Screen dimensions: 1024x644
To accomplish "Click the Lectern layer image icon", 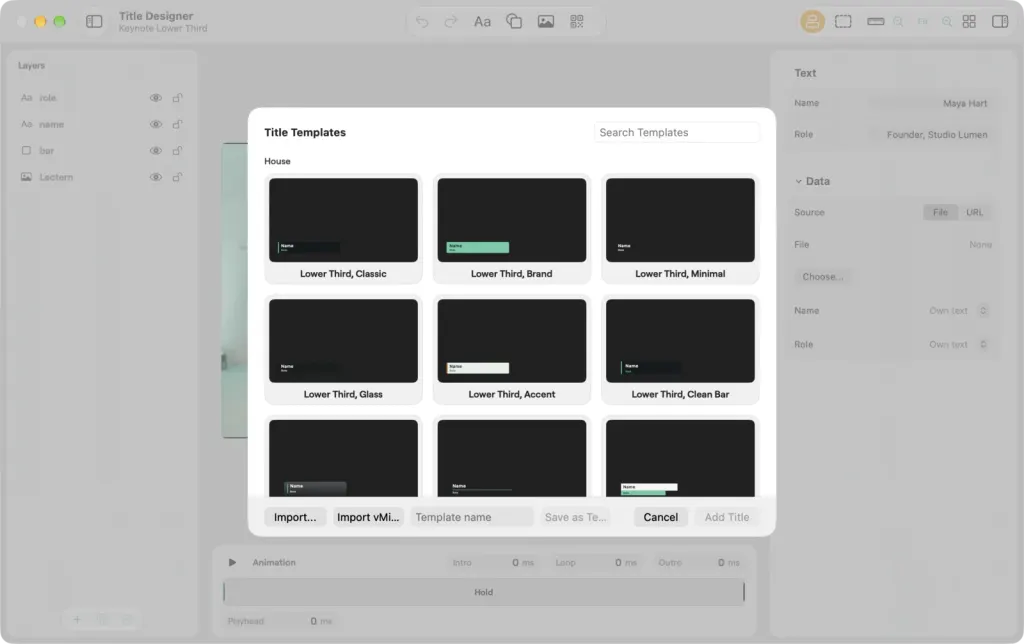I will click(26, 177).
